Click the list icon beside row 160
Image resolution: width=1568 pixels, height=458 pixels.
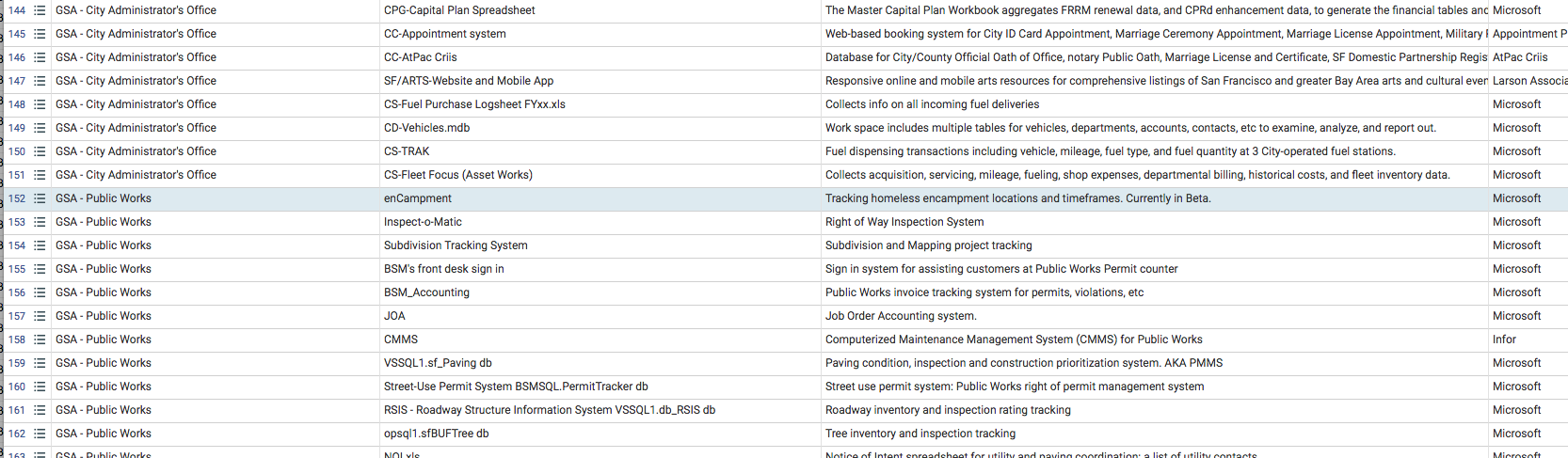[x=40, y=387]
